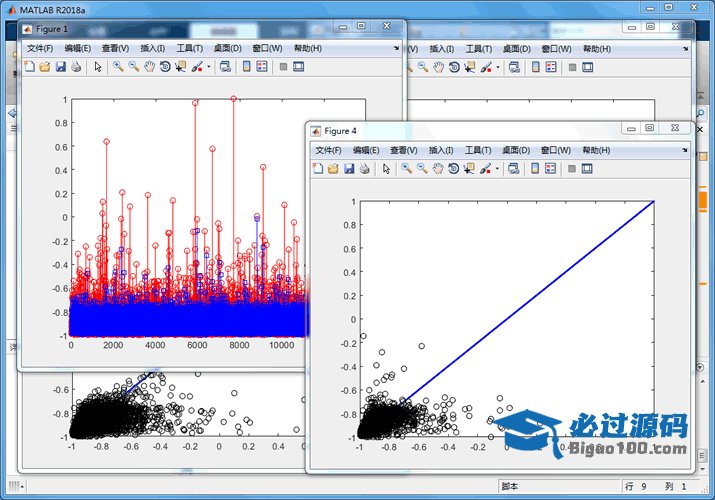
Task: Toggle Edit Plot arrow in Figure 1
Action: tap(98, 67)
